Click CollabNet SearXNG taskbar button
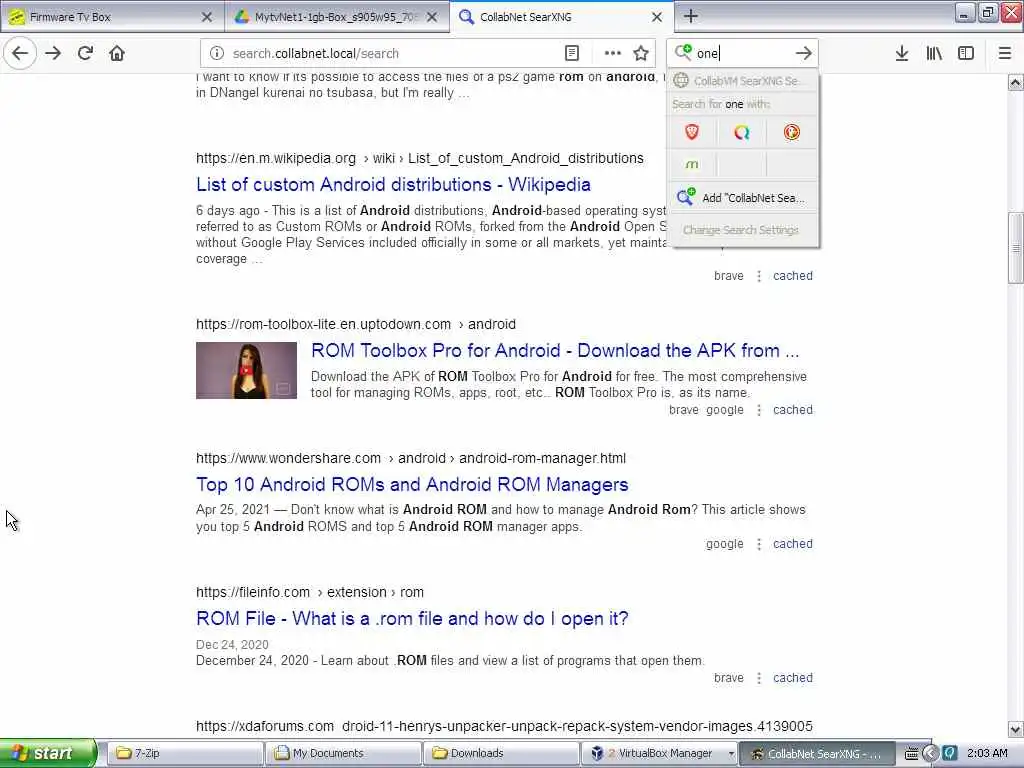The height and width of the screenshot is (768, 1024). coord(816,753)
